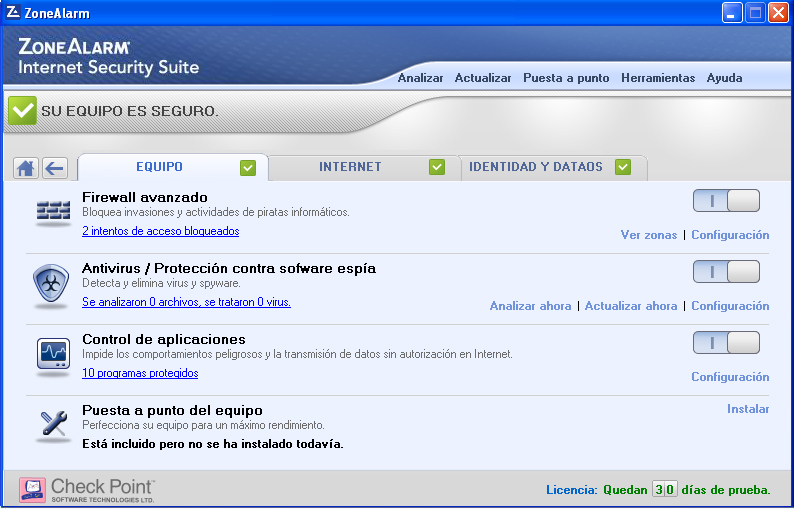Open the Analizar menu
Image resolution: width=794 pixels, height=509 pixels.
[420, 78]
